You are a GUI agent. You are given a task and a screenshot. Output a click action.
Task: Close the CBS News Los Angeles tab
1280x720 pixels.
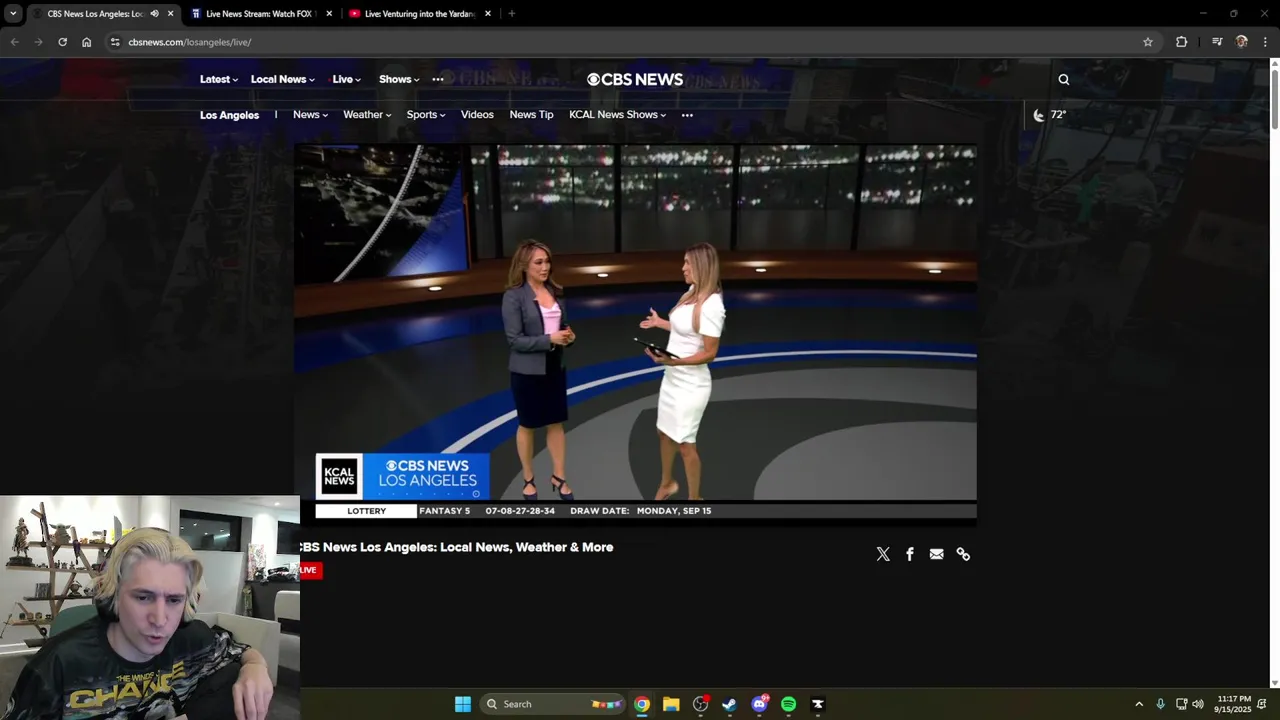170,14
